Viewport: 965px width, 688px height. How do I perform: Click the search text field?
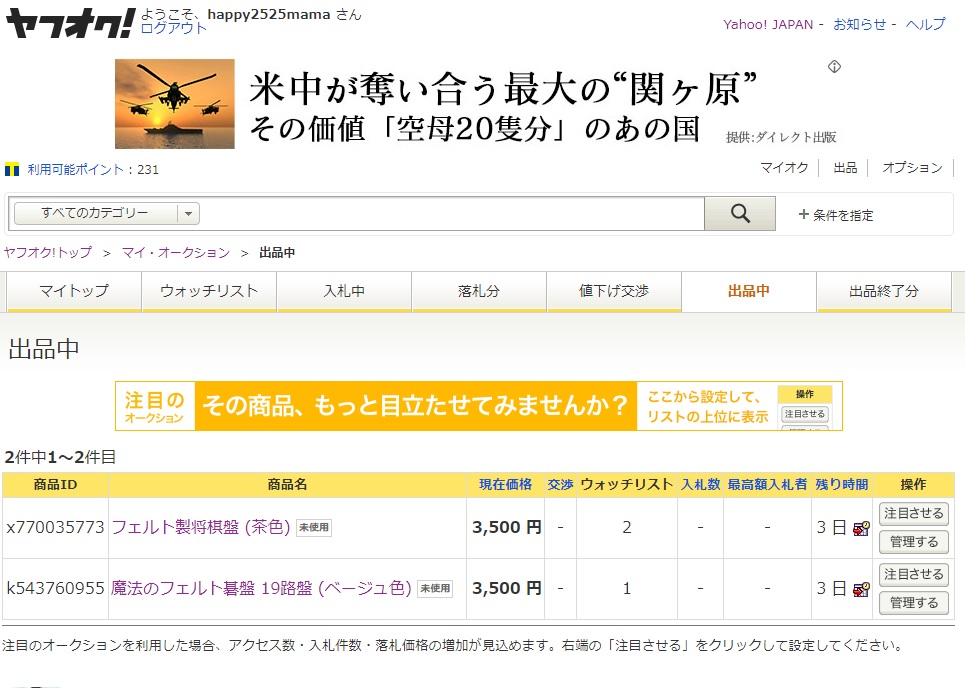(452, 214)
